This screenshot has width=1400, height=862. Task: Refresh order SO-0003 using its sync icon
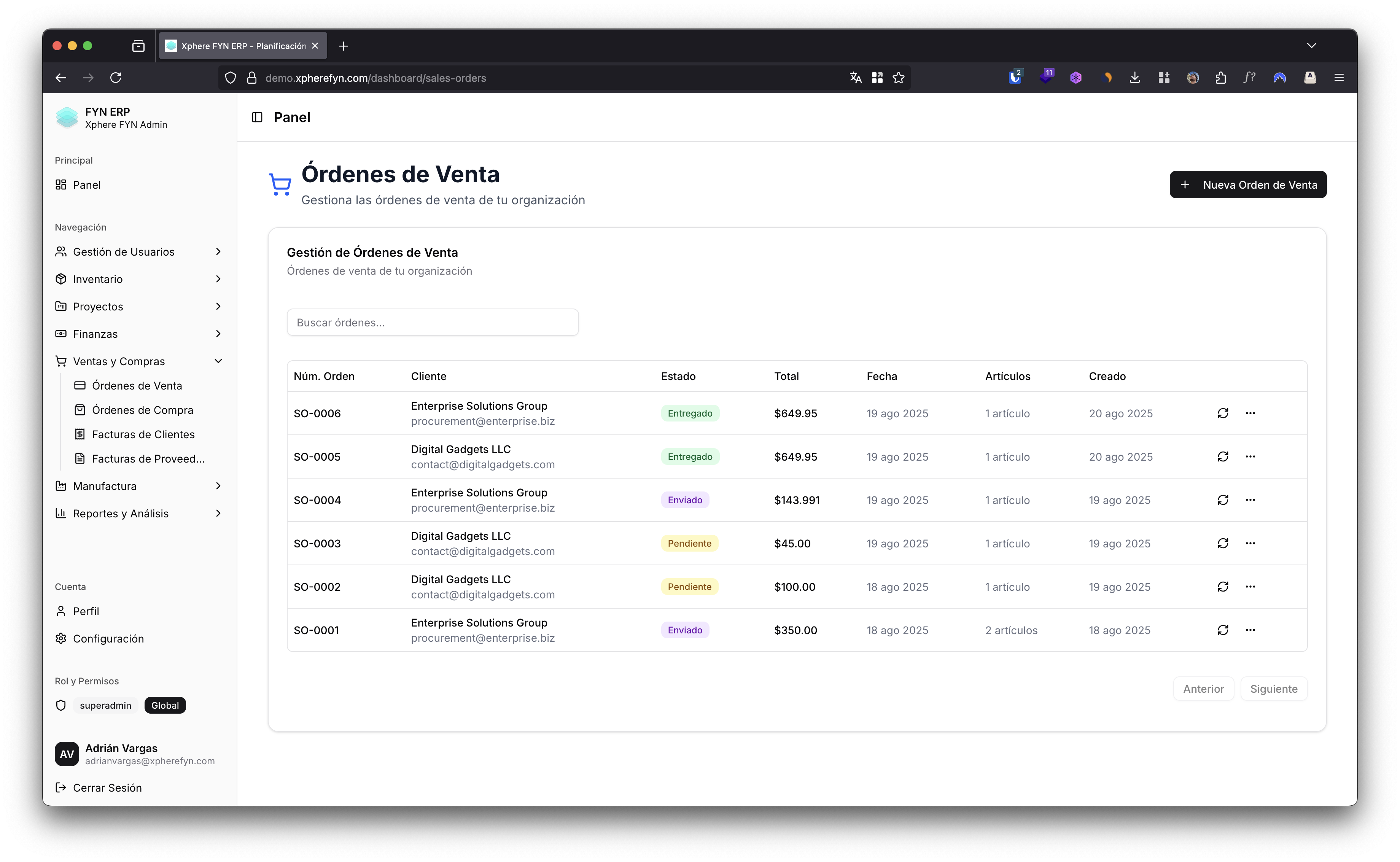click(x=1223, y=543)
